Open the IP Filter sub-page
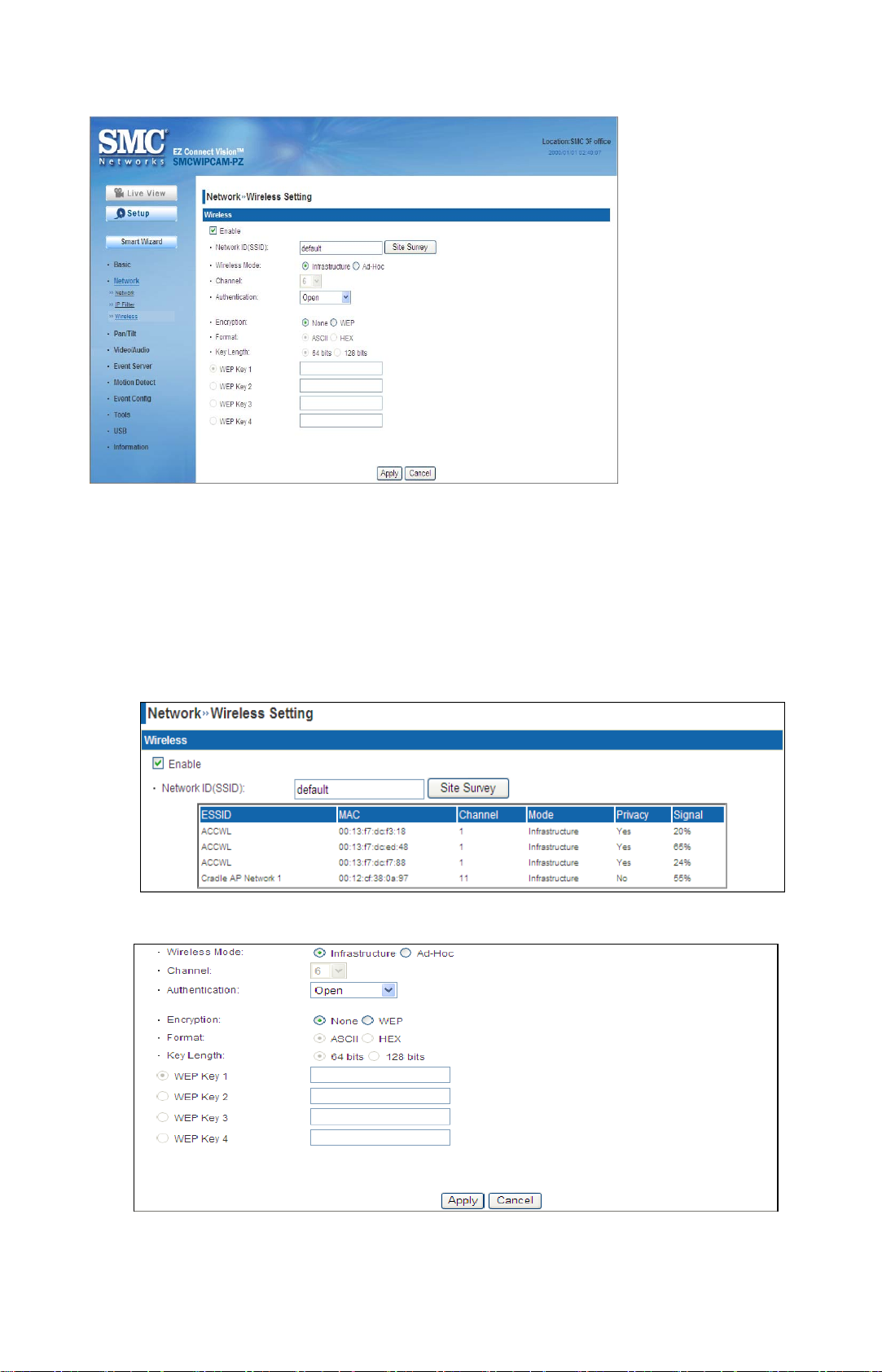Image resolution: width=882 pixels, height=1372 pixels. pyautogui.click(x=125, y=305)
